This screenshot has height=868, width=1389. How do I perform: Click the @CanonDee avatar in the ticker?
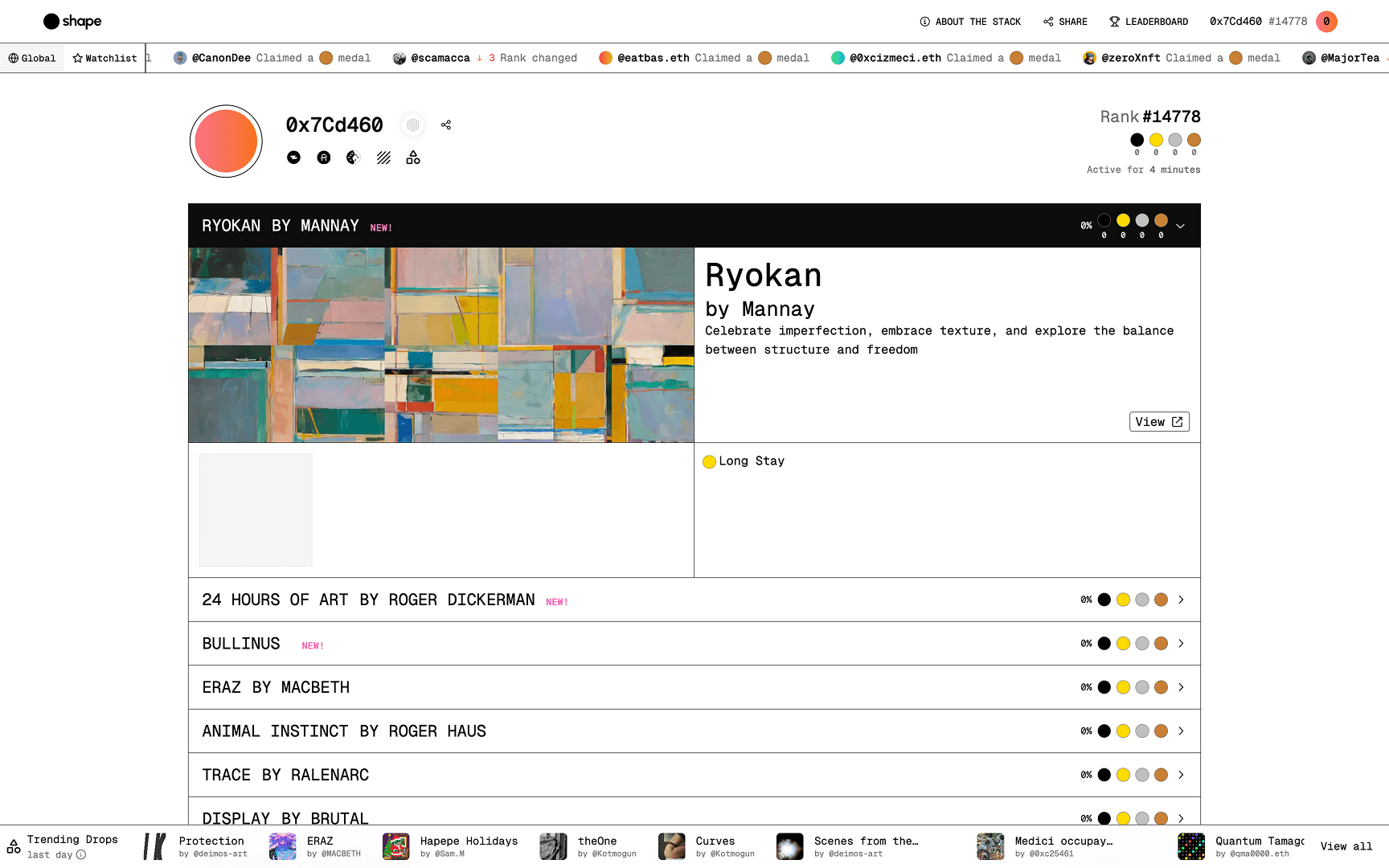point(180,58)
